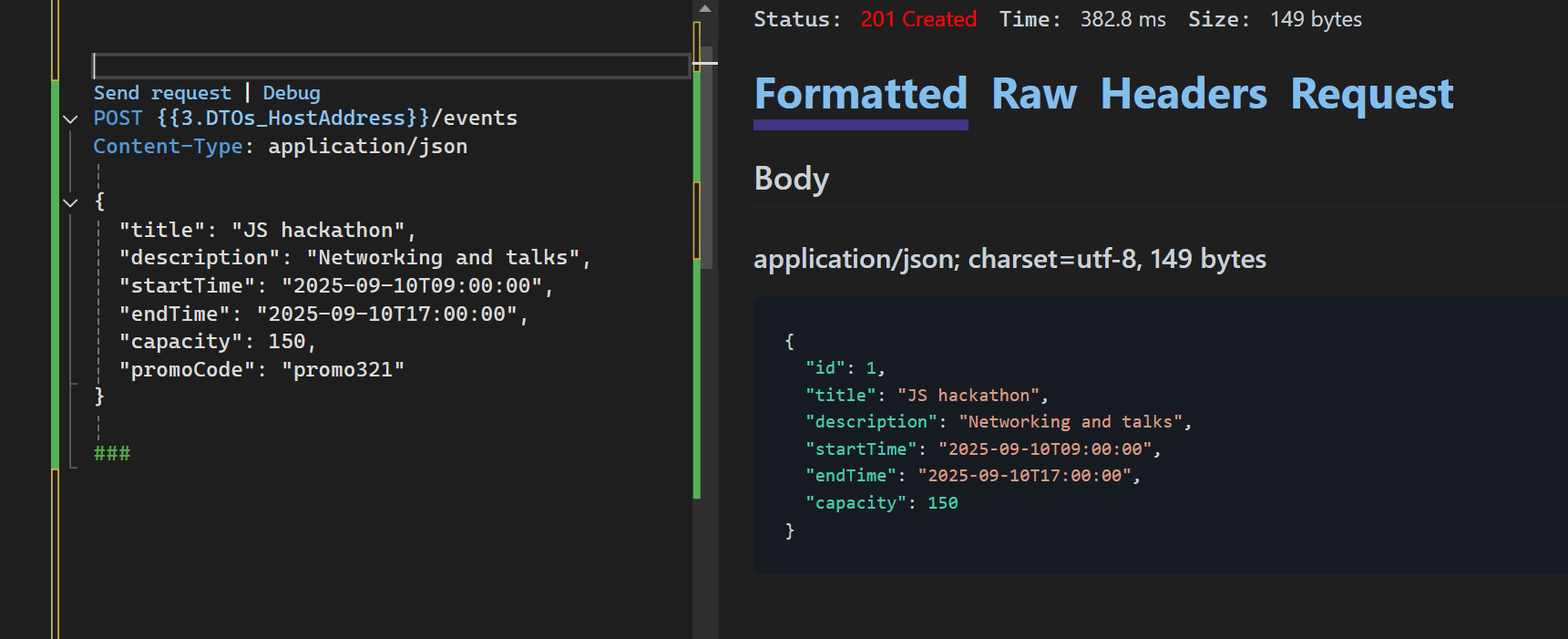
Task: Collapse the JSON body fold chevron
Action: (70, 202)
